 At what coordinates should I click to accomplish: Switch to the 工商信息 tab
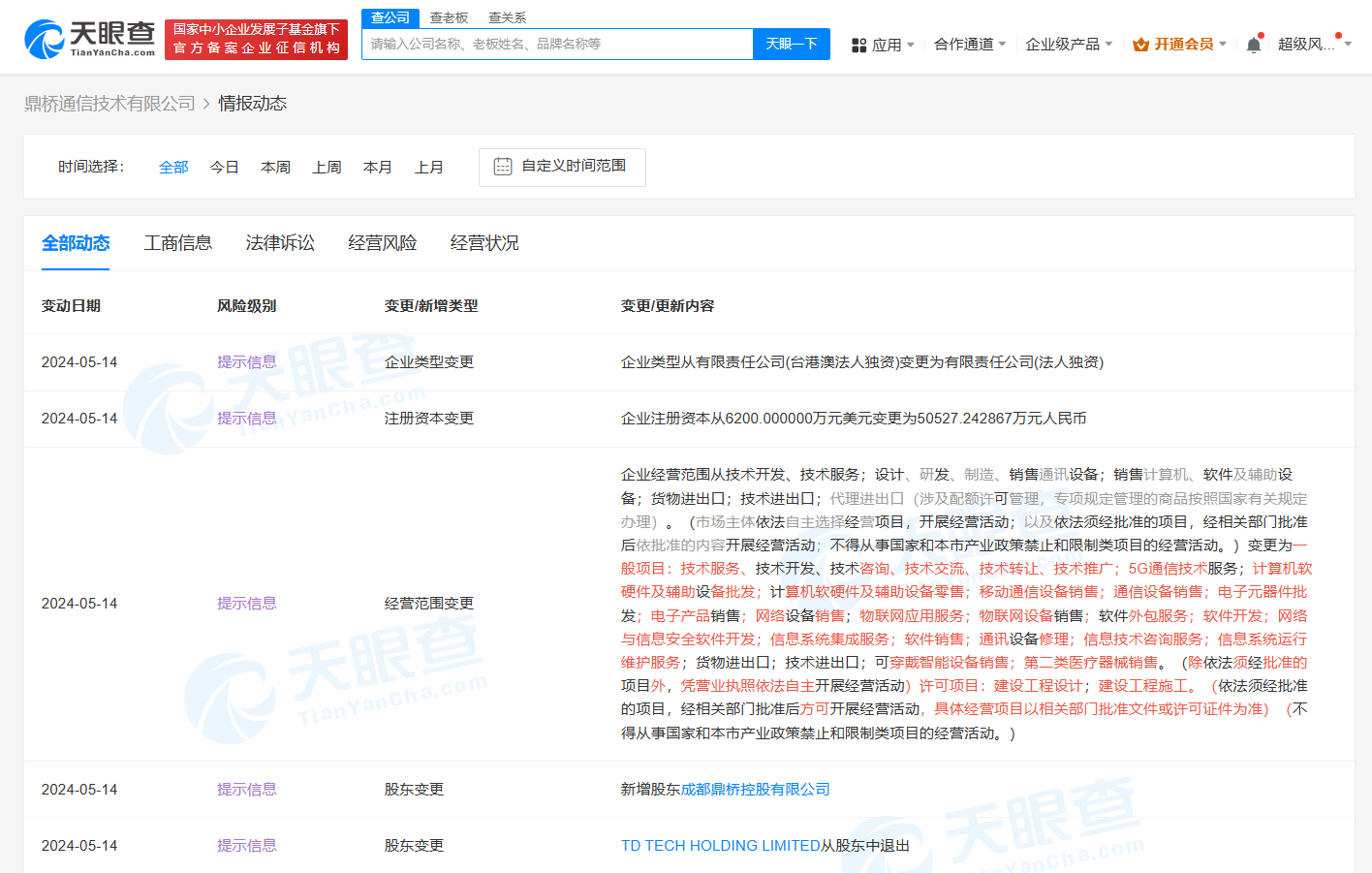click(x=178, y=243)
